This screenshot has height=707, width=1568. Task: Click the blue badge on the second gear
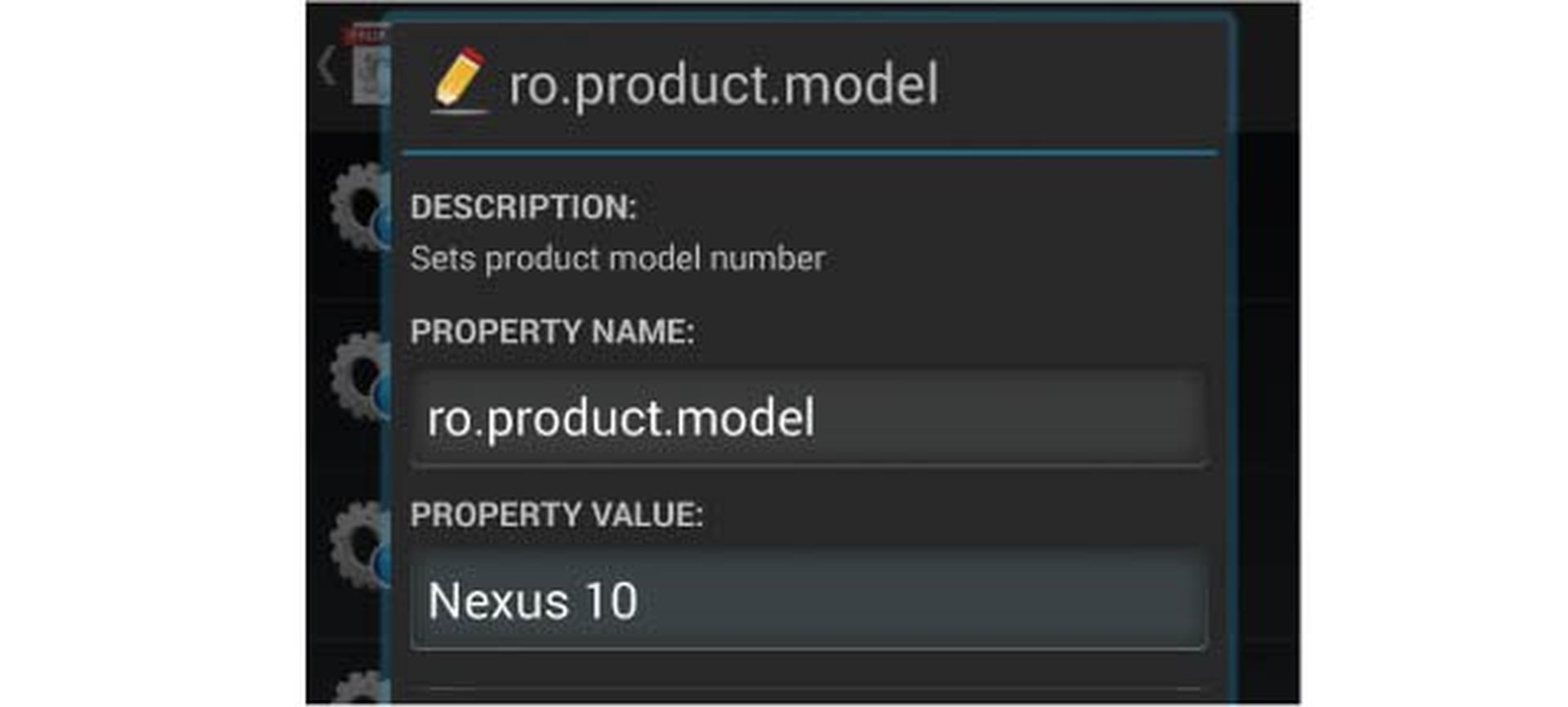point(382,398)
